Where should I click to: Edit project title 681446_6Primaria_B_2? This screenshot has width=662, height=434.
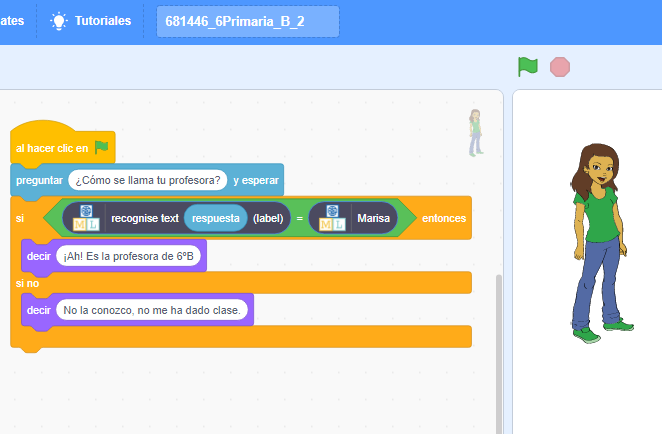point(248,22)
